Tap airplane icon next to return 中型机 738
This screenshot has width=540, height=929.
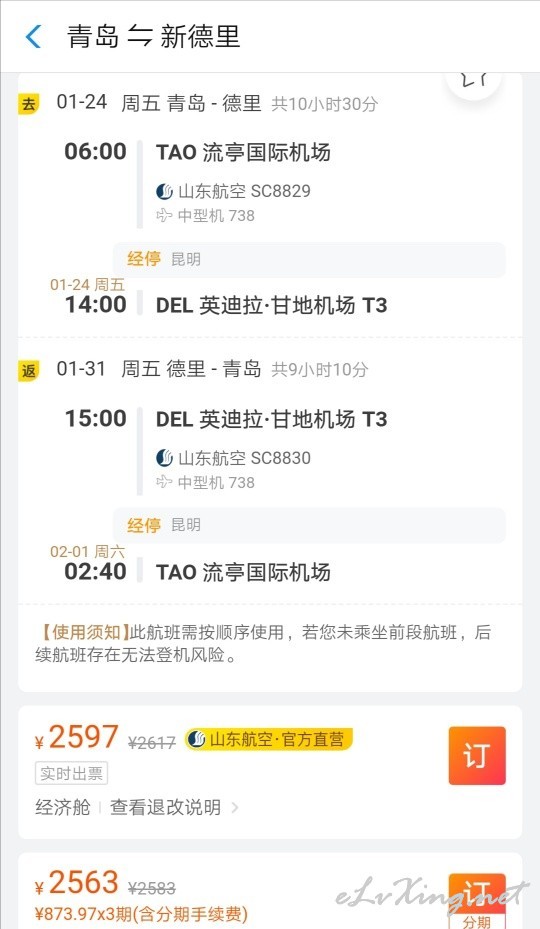164,482
